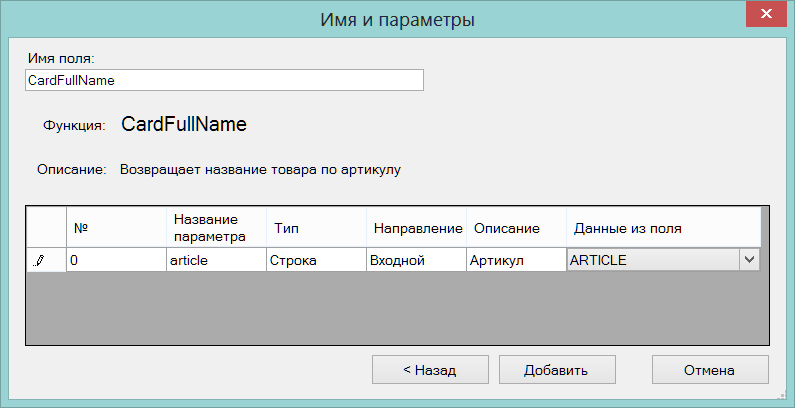Select the Строка type cell

[316, 261]
